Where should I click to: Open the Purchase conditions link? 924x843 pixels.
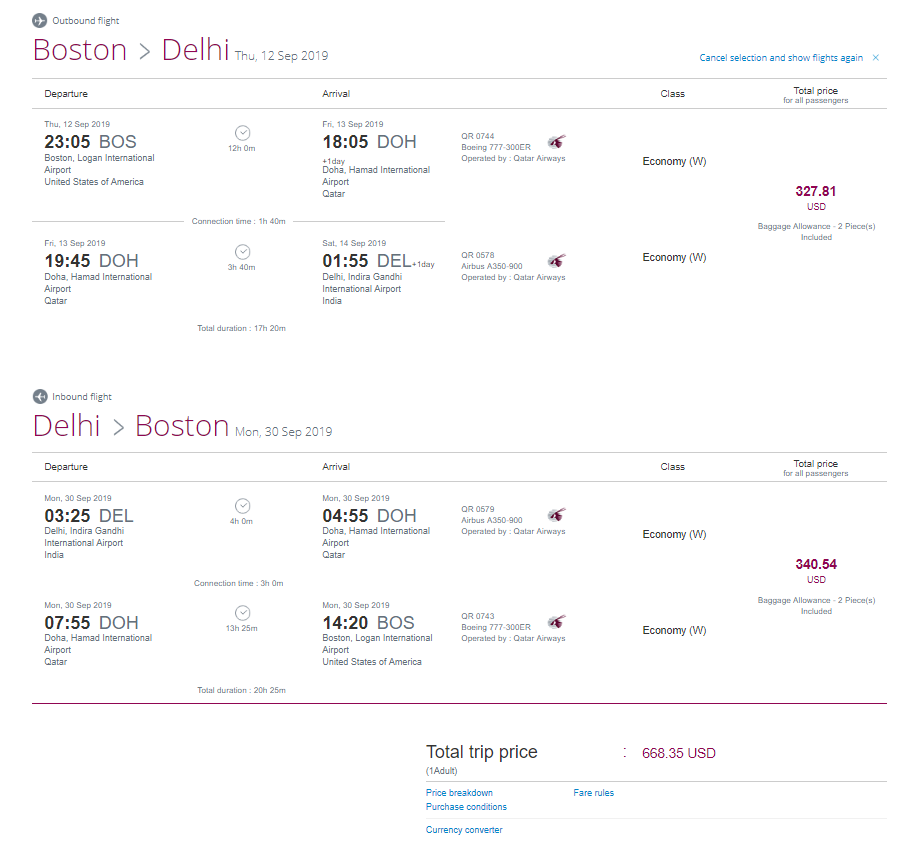click(x=466, y=807)
